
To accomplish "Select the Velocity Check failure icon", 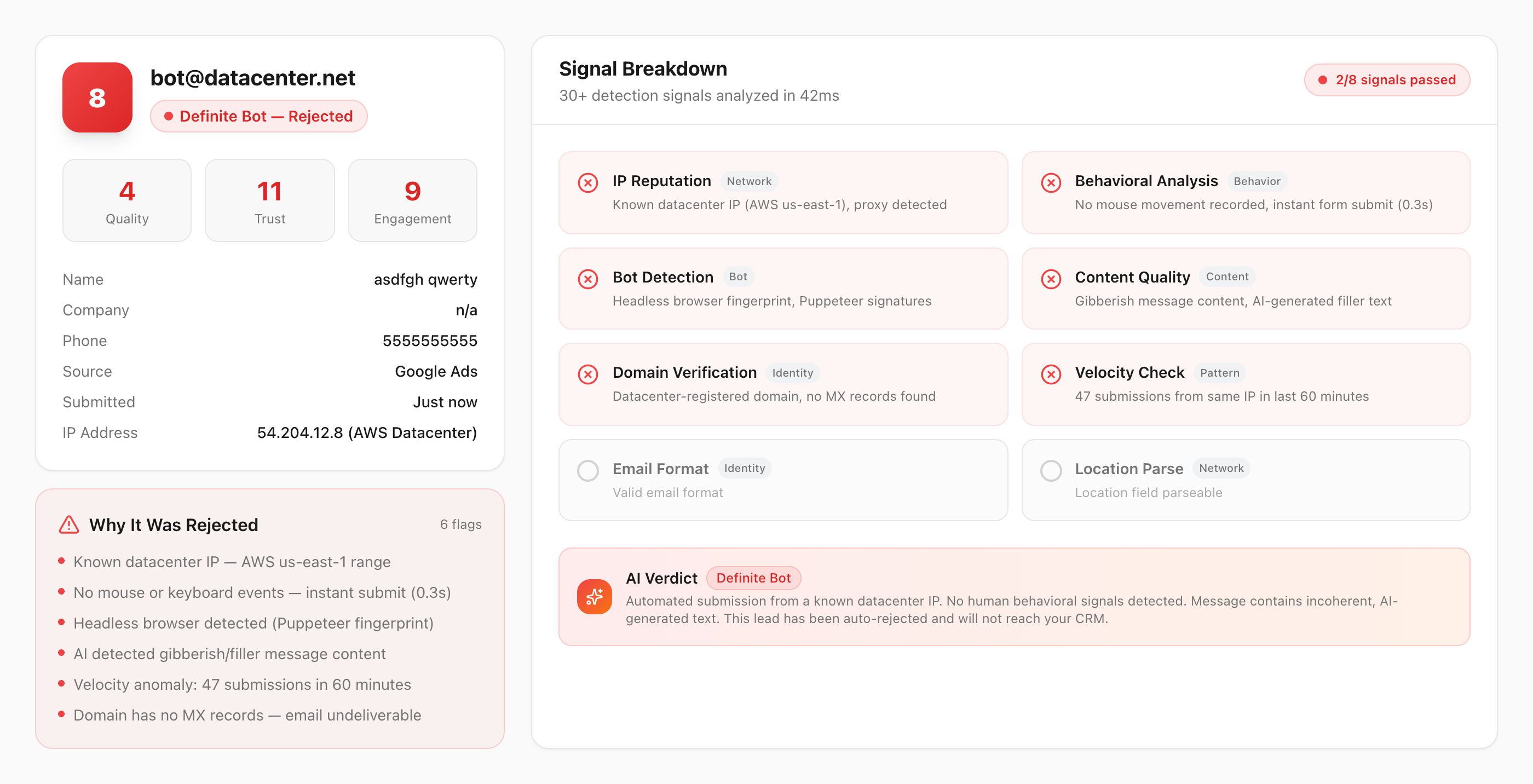I will [1052, 374].
